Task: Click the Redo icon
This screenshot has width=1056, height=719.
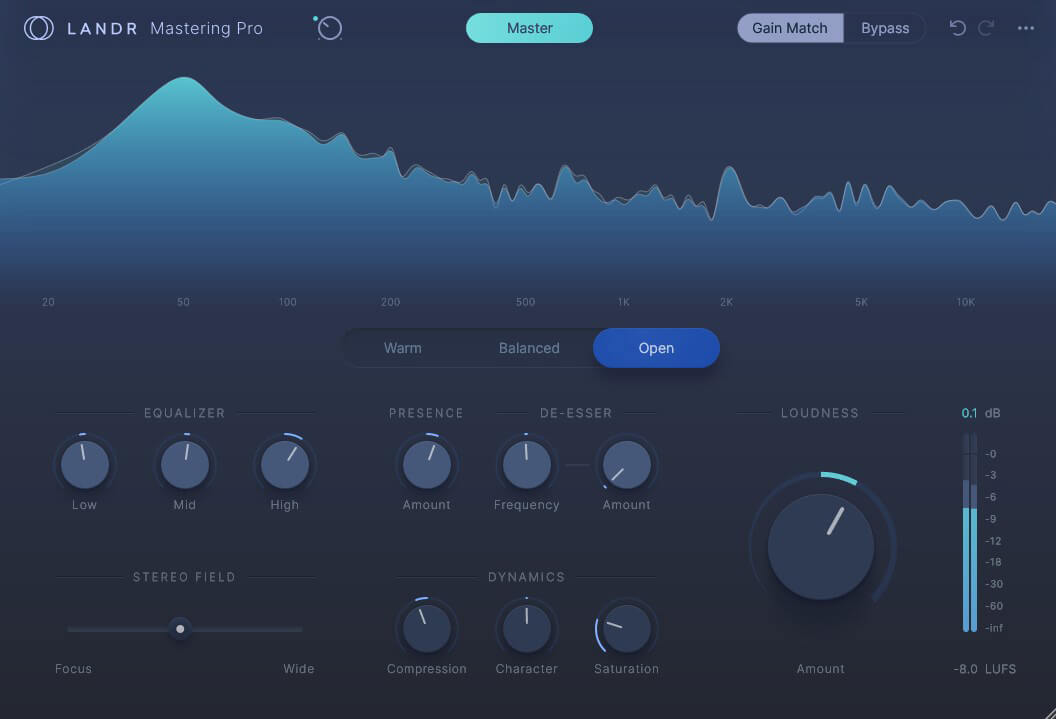Action: 984,28
